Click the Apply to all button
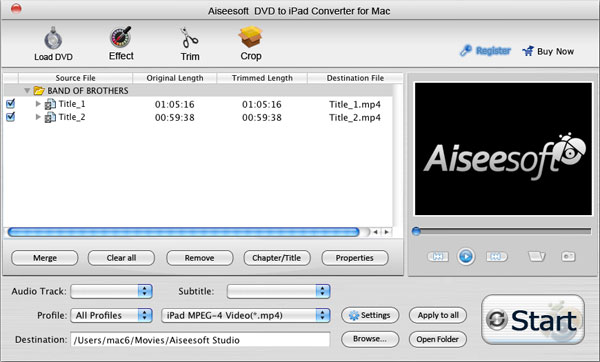Image resolution: width=600 pixels, height=362 pixels. point(438,315)
